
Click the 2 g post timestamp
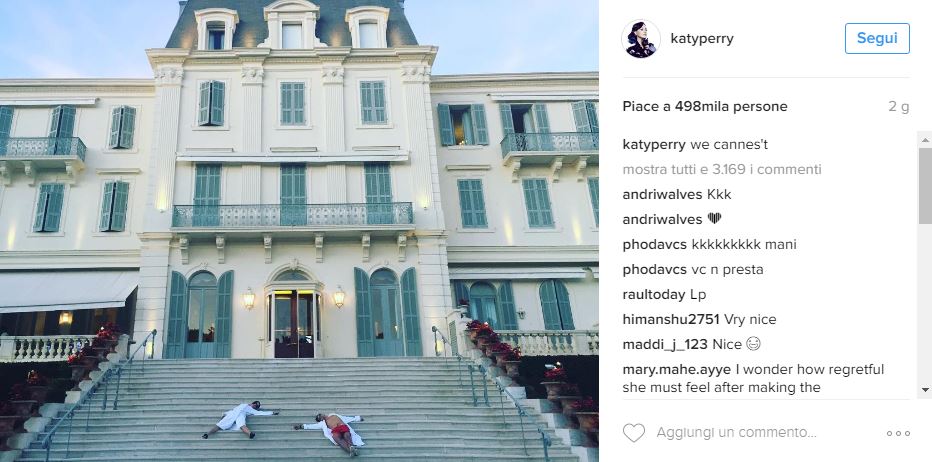(x=899, y=107)
